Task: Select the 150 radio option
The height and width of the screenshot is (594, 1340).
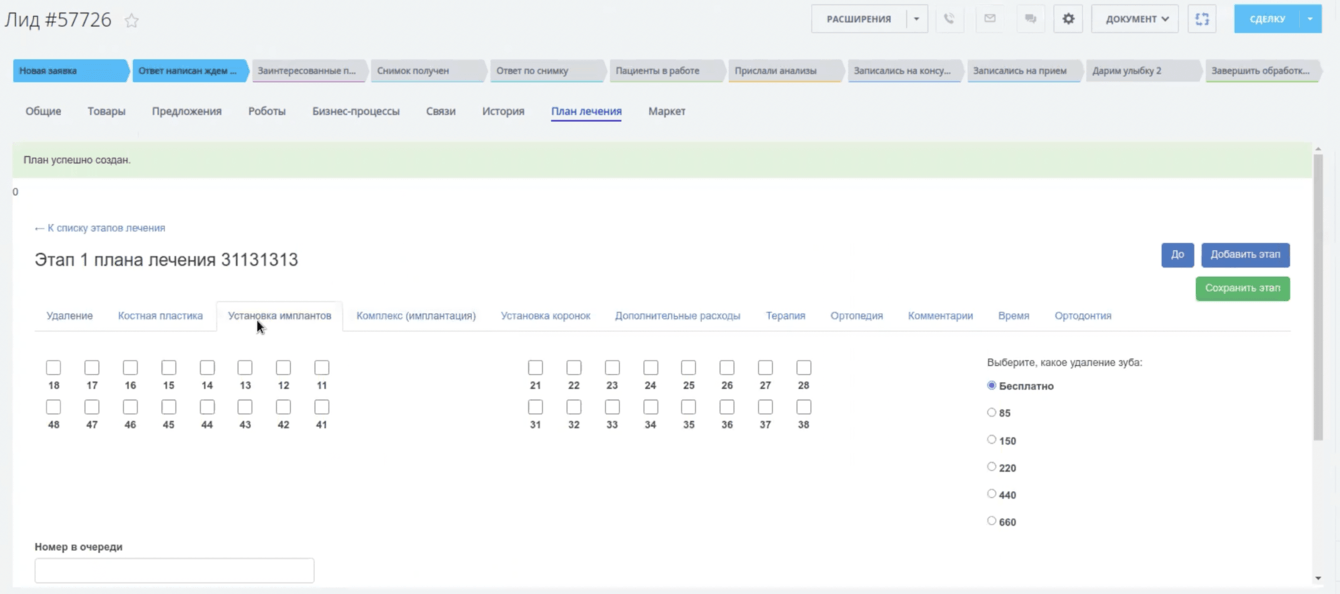Action: coord(992,440)
